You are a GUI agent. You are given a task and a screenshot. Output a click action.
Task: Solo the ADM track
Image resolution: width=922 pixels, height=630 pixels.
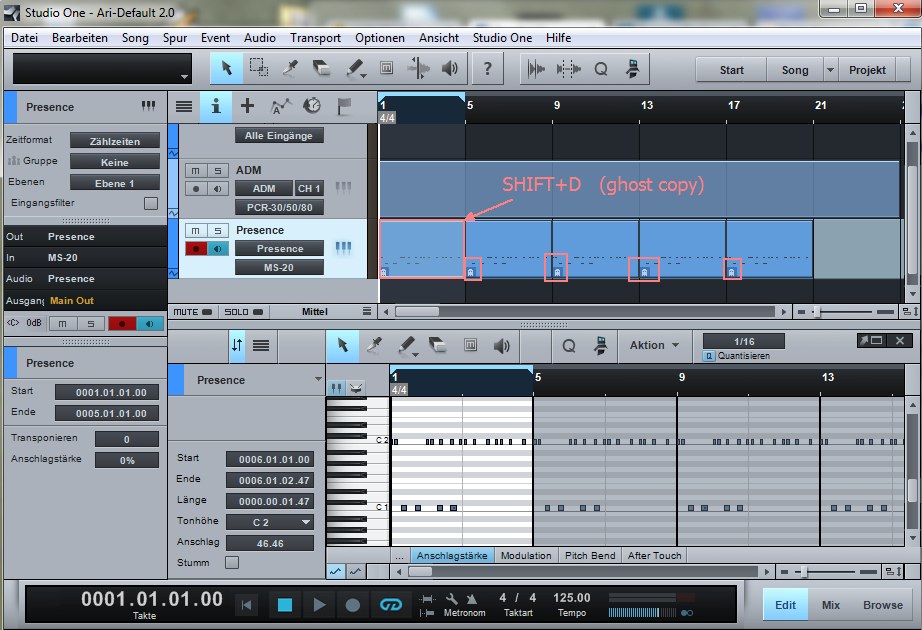click(x=218, y=171)
